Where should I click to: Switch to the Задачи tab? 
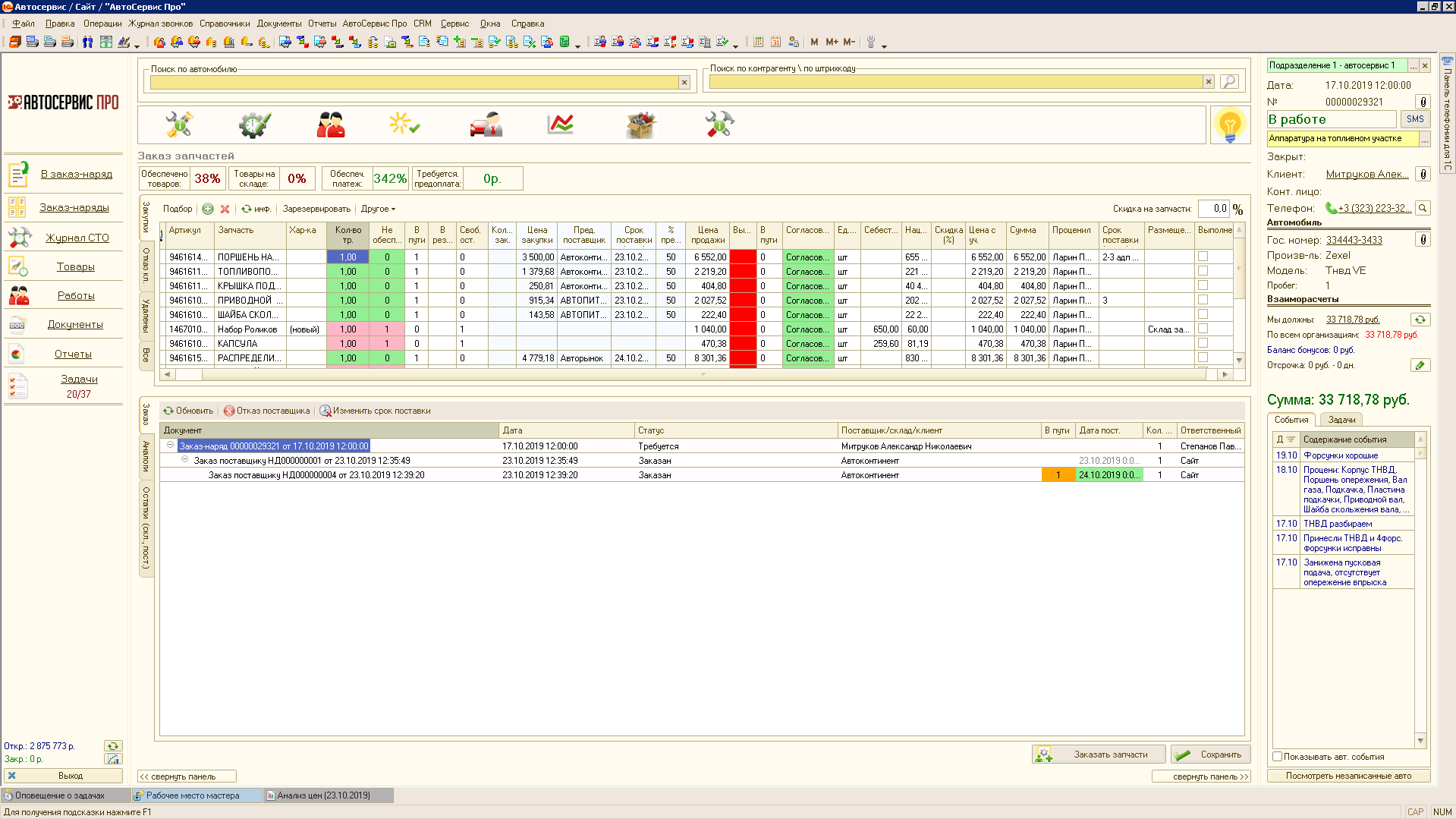coord(1341,420)
